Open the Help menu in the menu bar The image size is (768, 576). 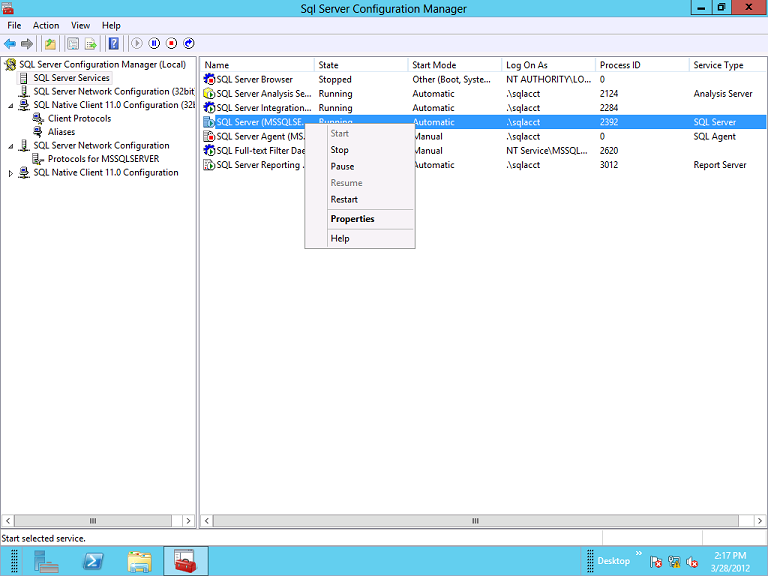coord(111,25)
